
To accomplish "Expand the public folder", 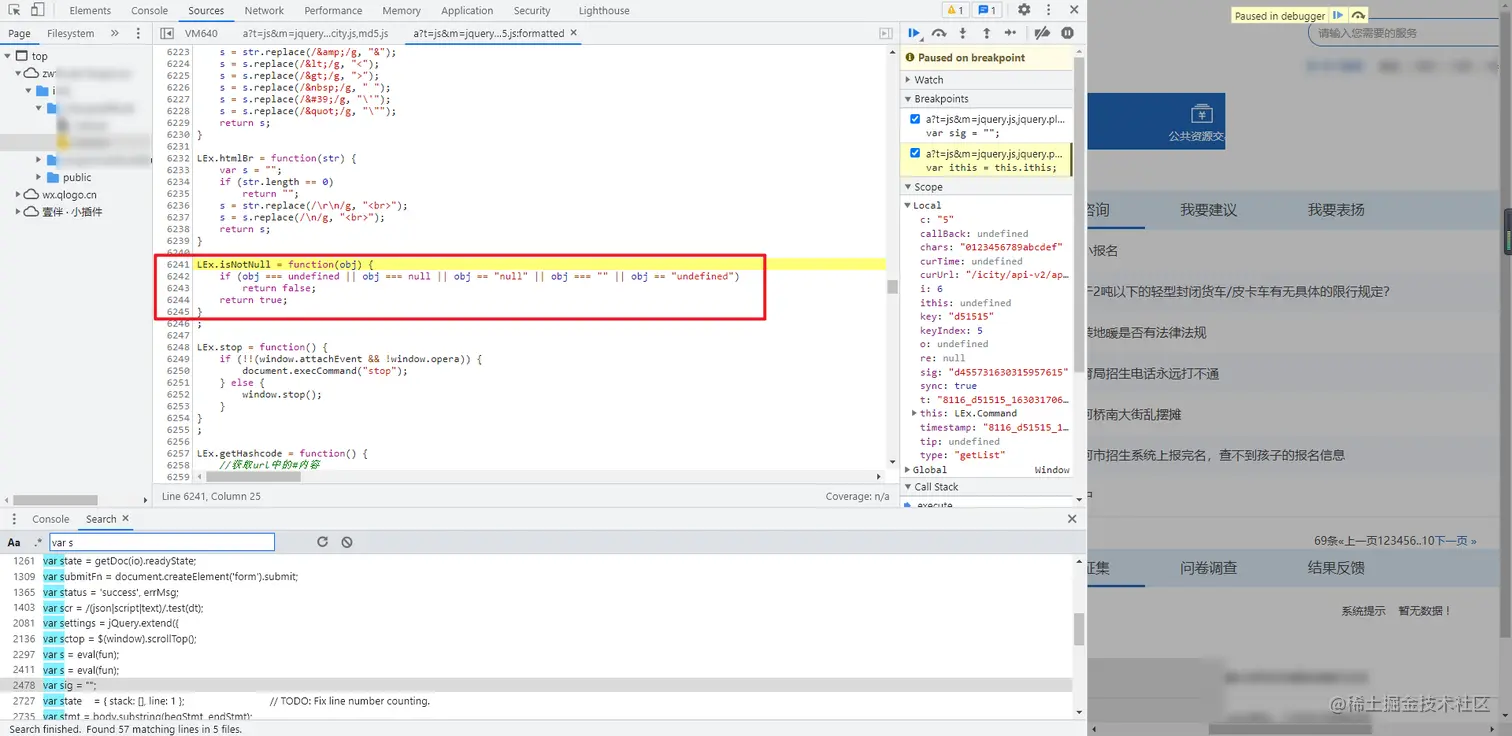I will (x=39, y=177).
